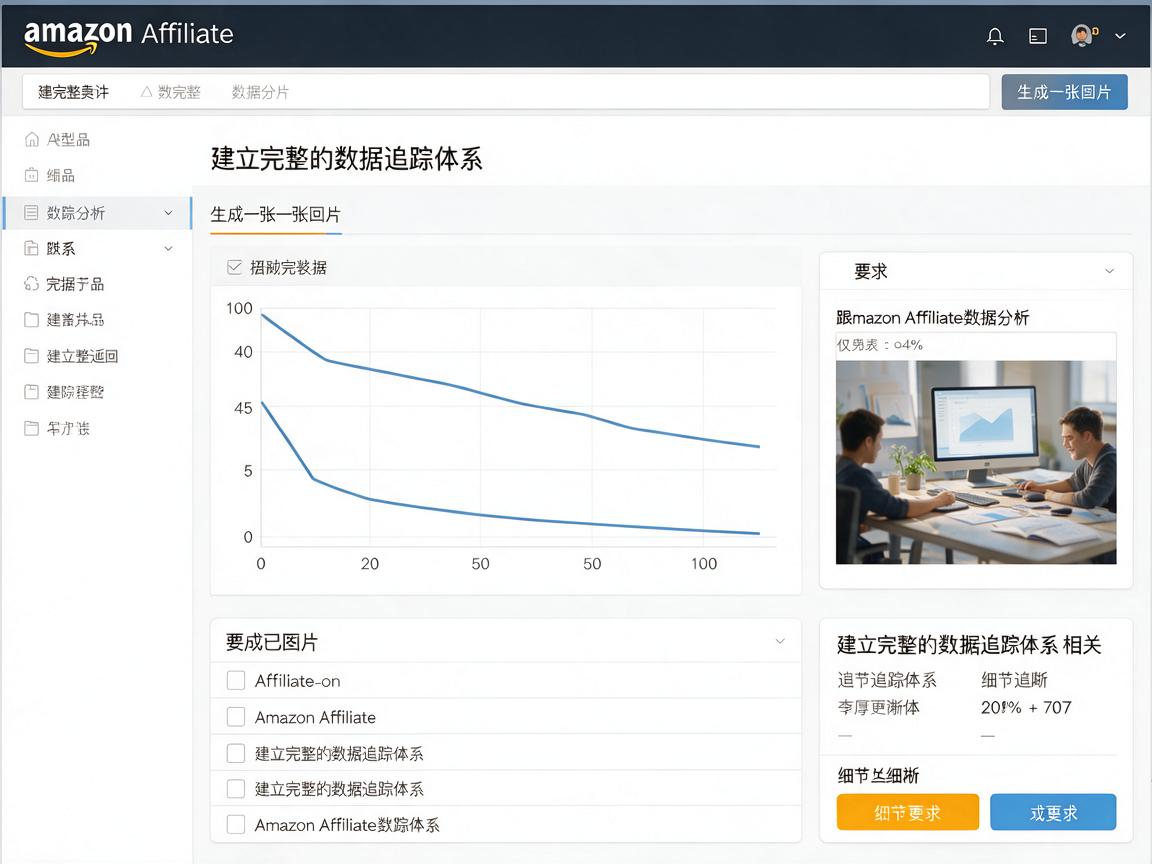This screenshot has width=1152, height=864.
Task: Click the 仅男表：04% text
Action: [x=879, y=345]
